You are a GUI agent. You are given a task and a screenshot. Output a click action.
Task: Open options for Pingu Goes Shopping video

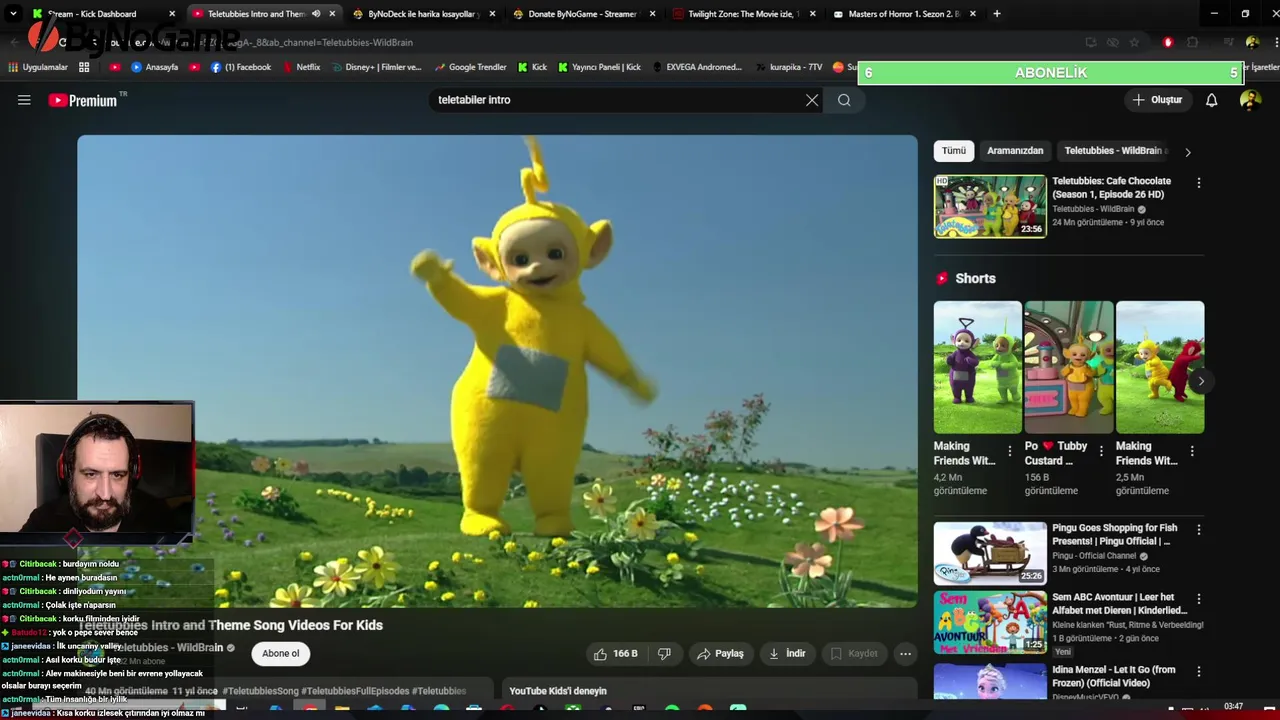[1198, 530]
